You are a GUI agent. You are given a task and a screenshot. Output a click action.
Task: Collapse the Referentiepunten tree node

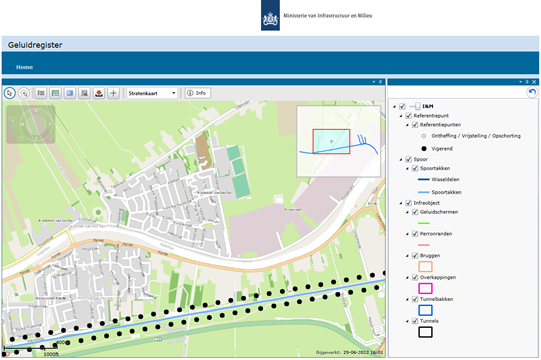coord(407,125)
